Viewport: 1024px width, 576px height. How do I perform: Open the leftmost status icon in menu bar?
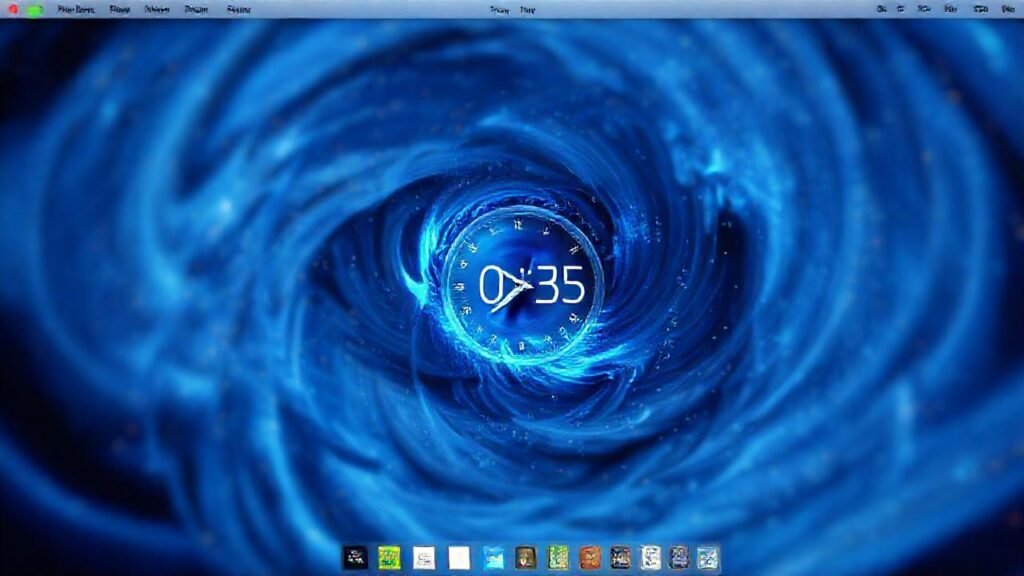(x=881, y=9)
